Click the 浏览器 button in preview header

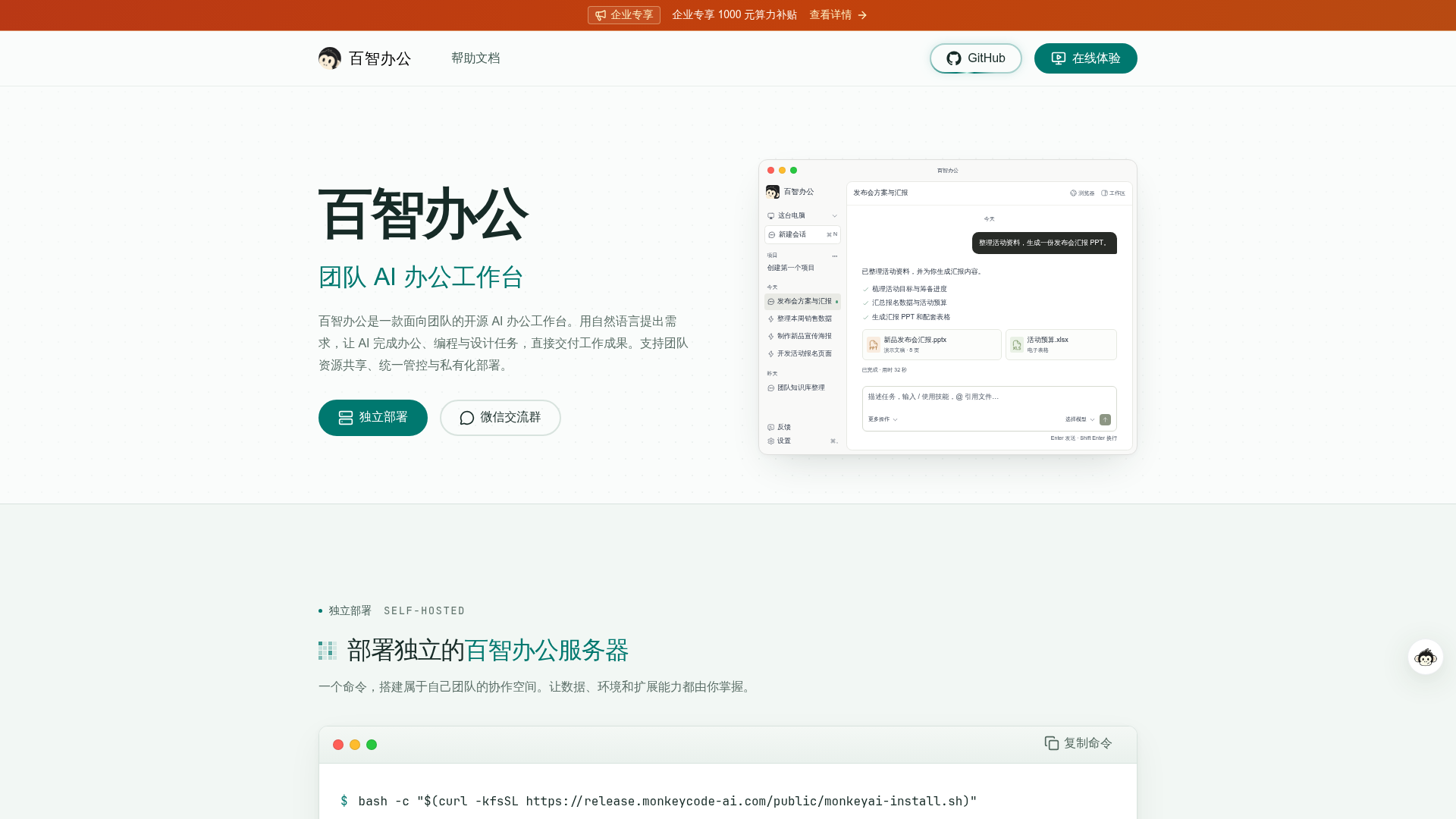(x=1082, y=193)
